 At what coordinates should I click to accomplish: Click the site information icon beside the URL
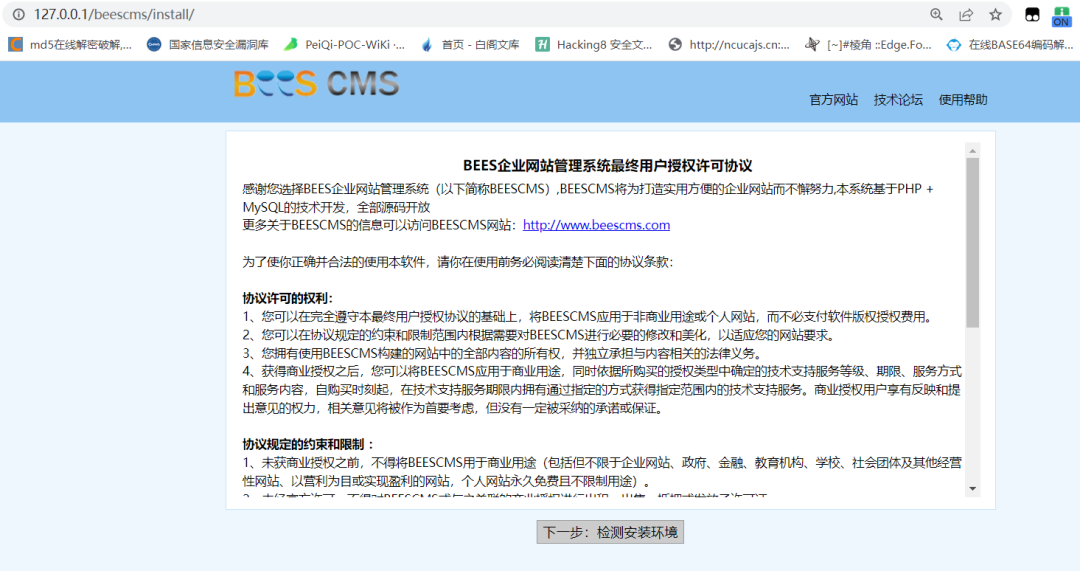click(19, 14)
